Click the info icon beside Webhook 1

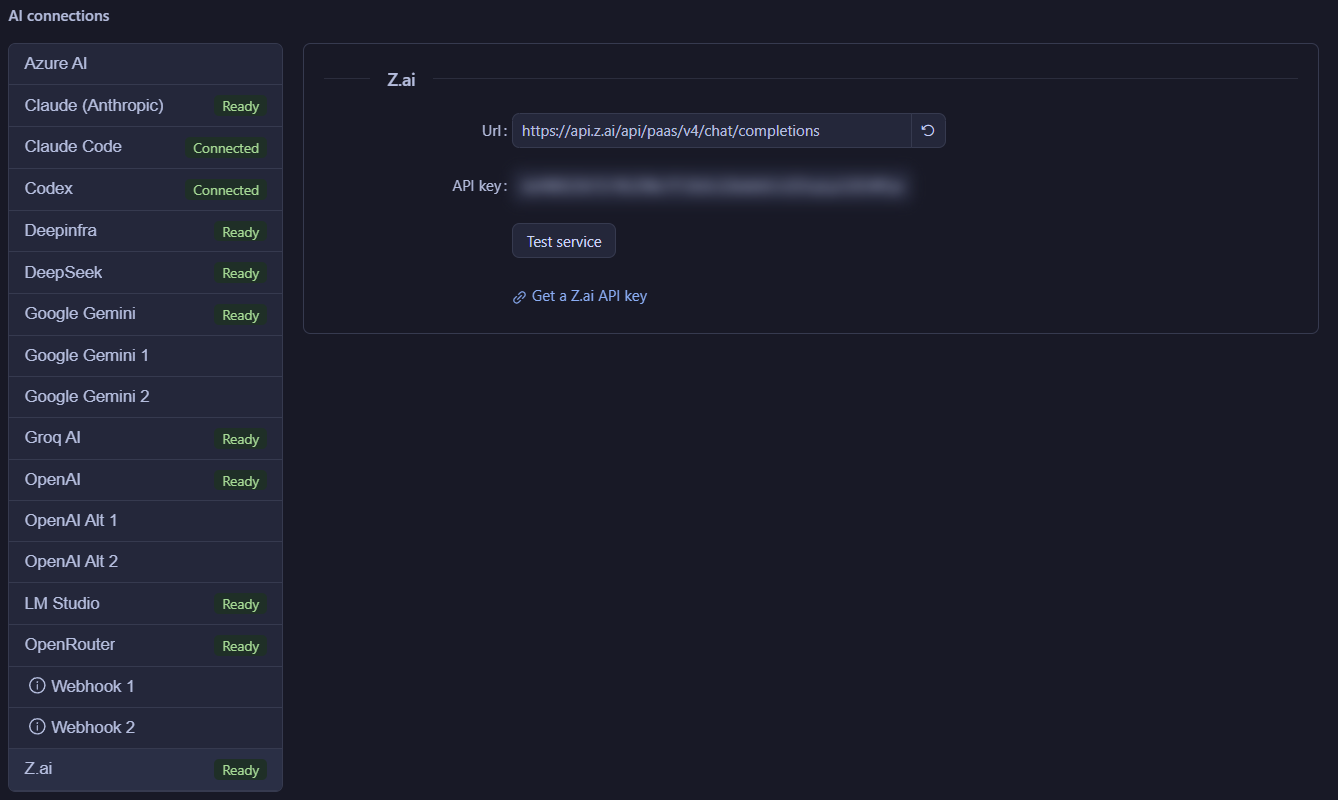[38, 686]
